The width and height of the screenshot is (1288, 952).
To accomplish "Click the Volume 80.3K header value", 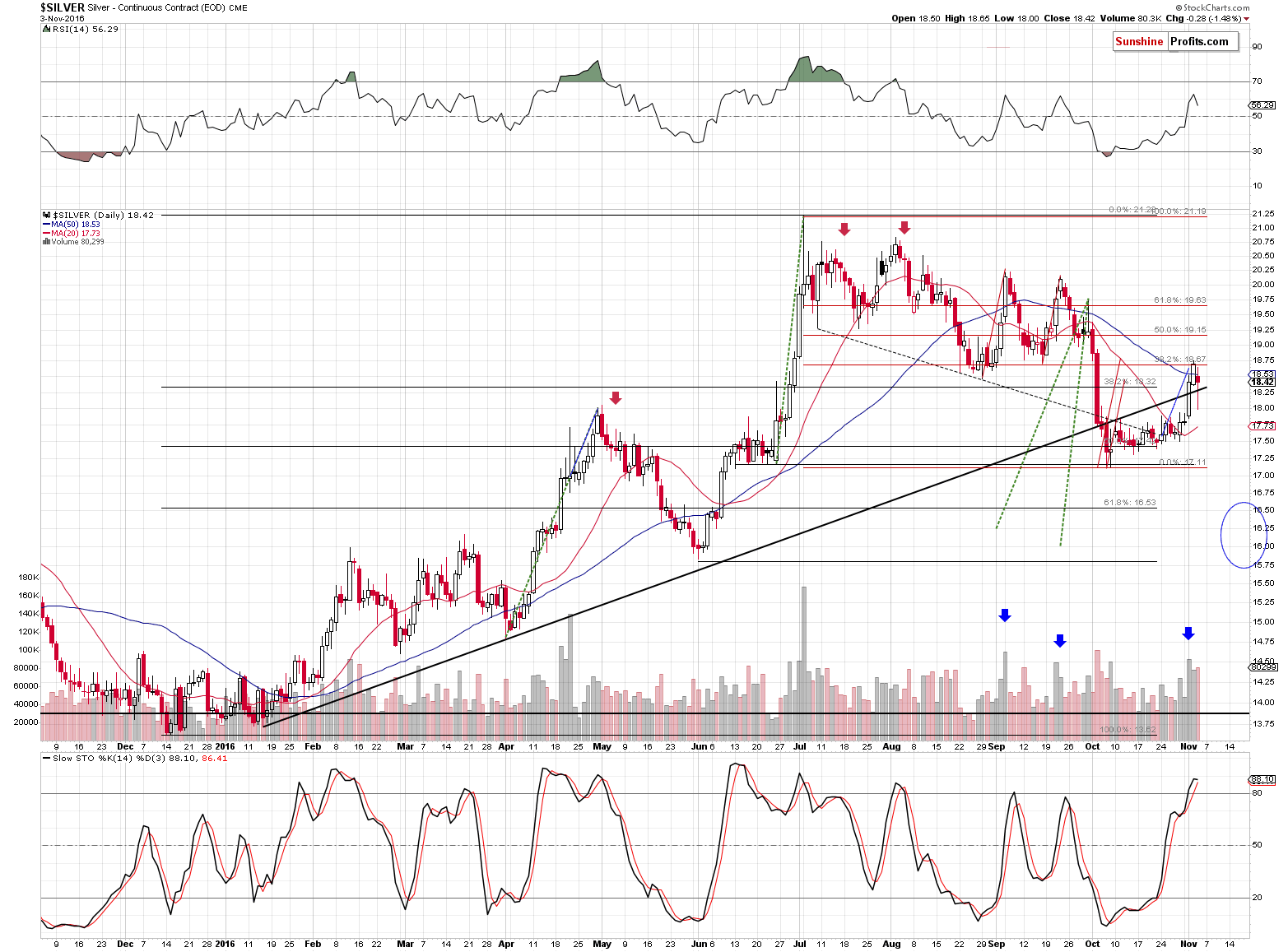I will [1130, 18].
